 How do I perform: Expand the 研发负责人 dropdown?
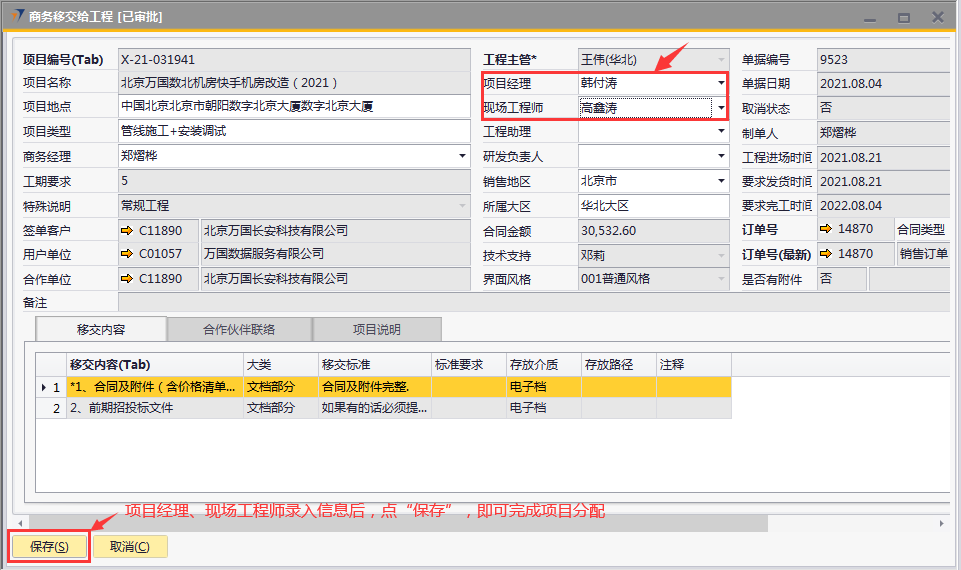pos(720,157)
